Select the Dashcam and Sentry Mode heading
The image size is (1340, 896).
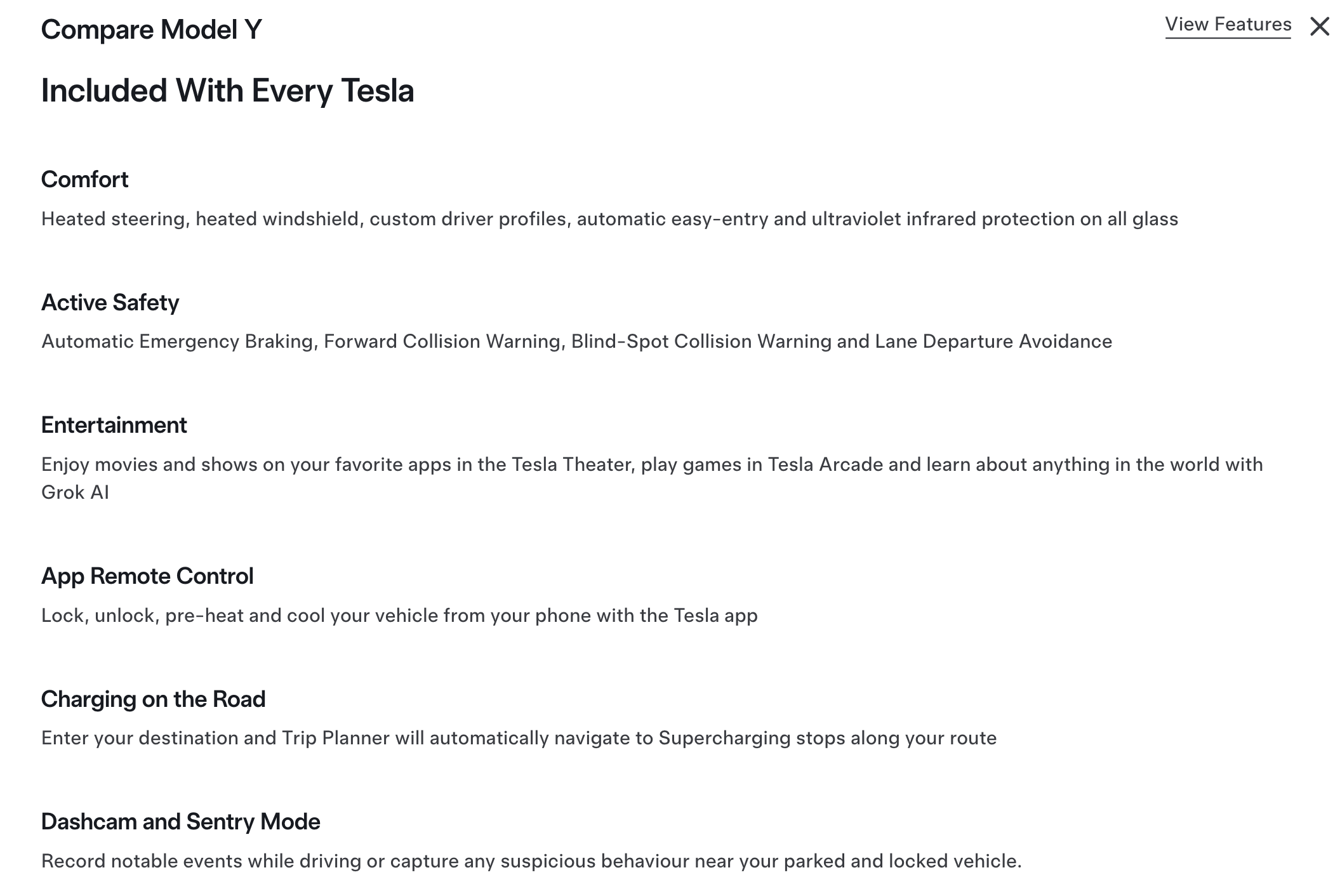click(180, 822)
